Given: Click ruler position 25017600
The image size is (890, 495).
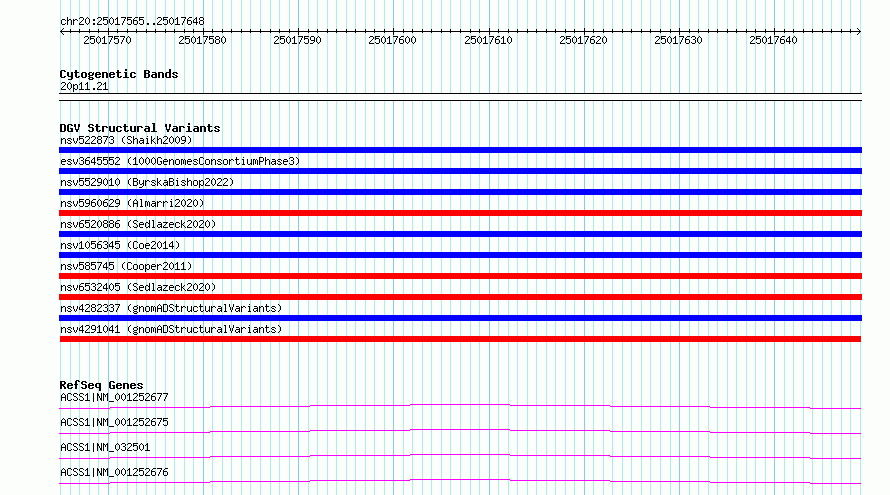Looking at the screenshot, I should pos(392,40).
